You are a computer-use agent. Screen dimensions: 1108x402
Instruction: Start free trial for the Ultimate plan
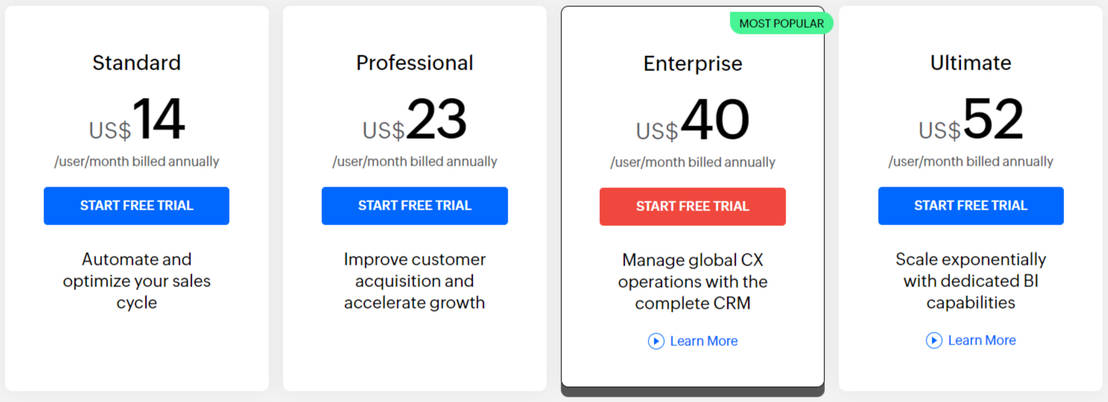[970, 206]
